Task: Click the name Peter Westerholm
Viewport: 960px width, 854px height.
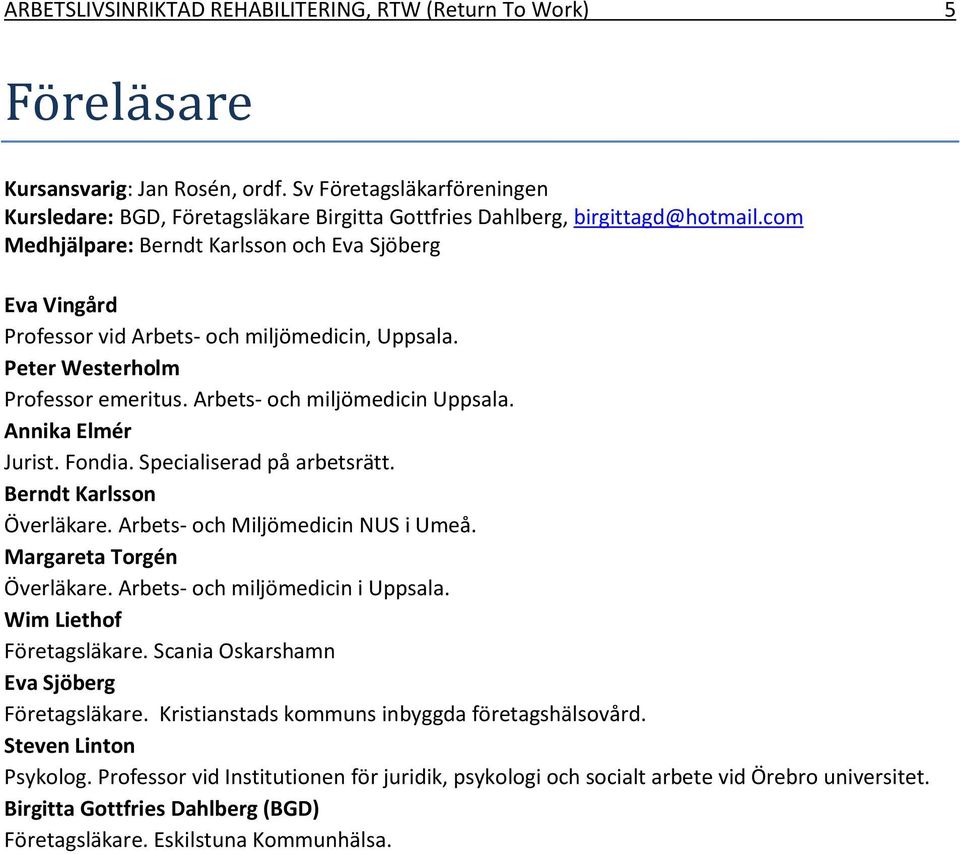Action: 92,368
